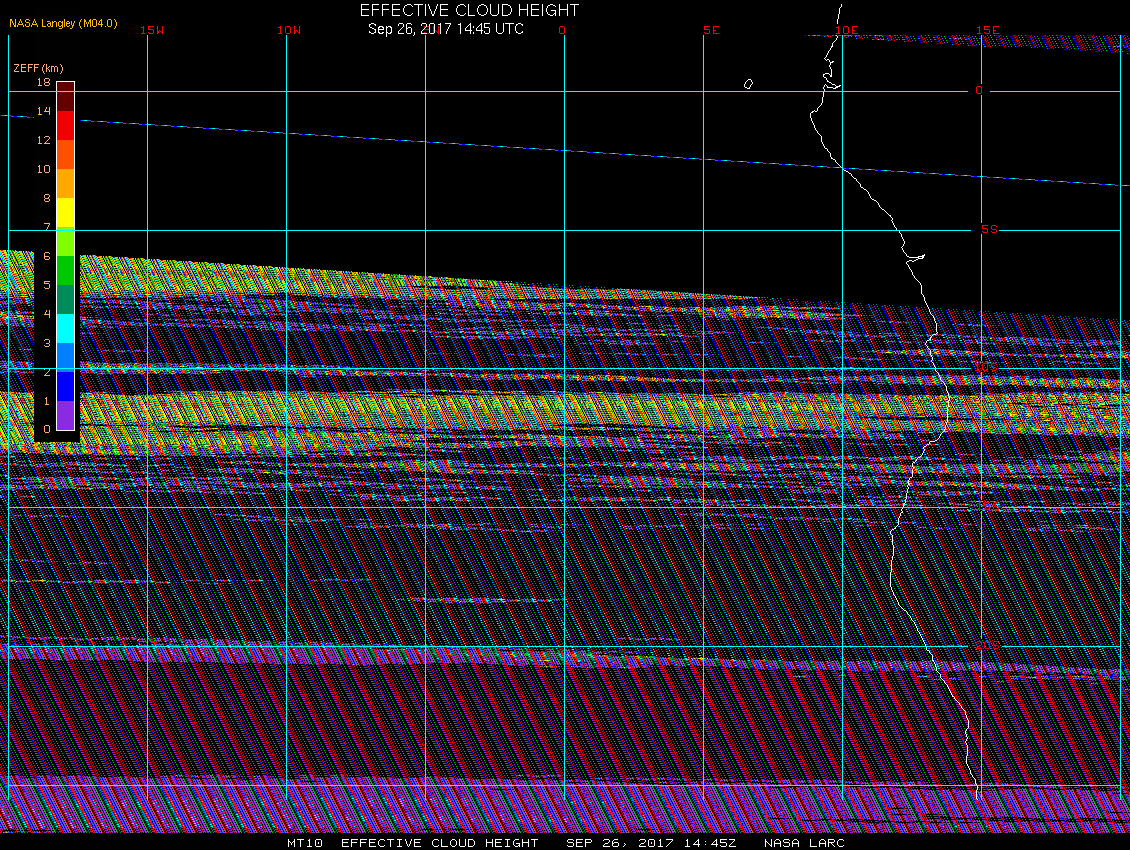
Task: Click the green 5–6 km colorbar segment
Action: point(66,270)
